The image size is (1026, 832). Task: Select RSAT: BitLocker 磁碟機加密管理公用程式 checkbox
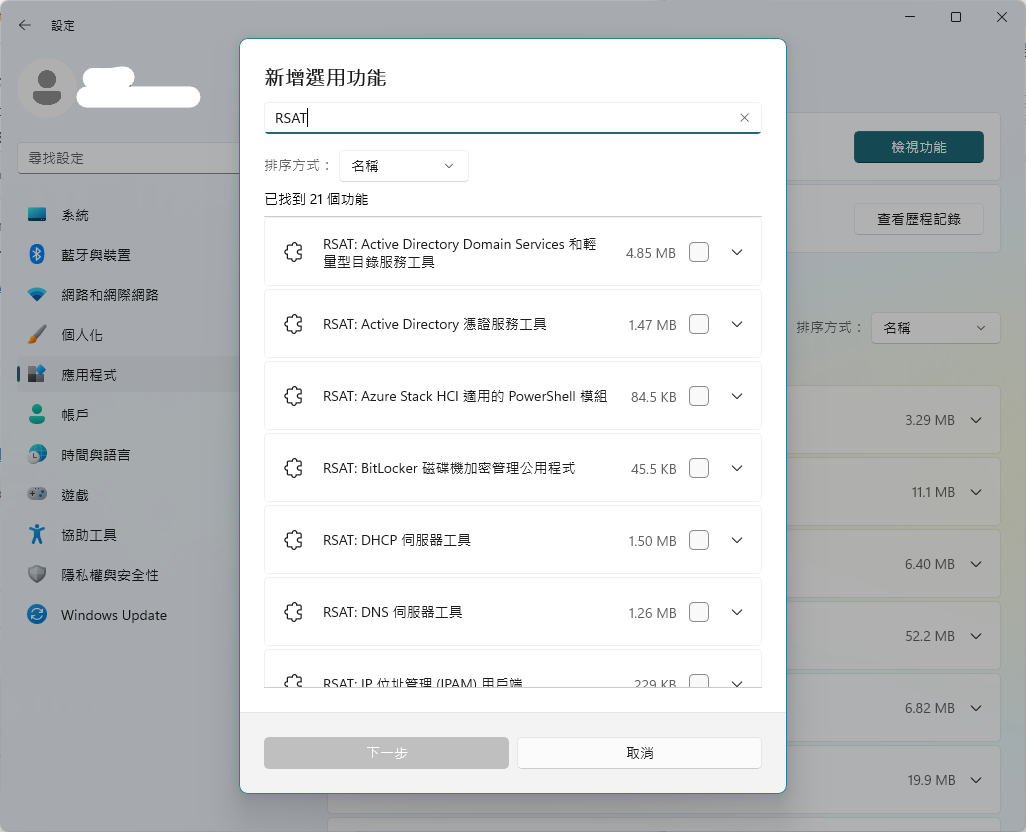click(699, 468)
